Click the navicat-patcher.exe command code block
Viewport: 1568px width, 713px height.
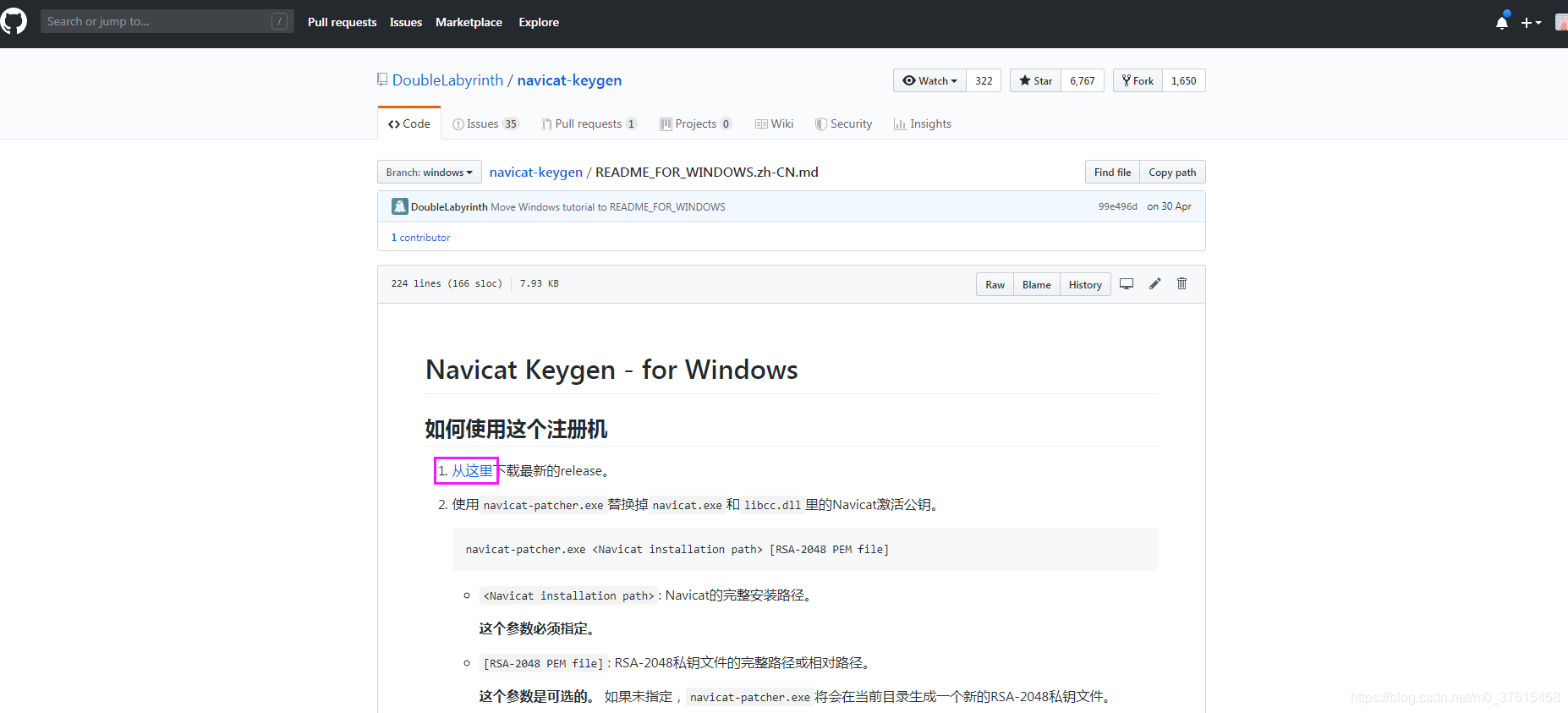pyautogui.click(x=805, y=549)
